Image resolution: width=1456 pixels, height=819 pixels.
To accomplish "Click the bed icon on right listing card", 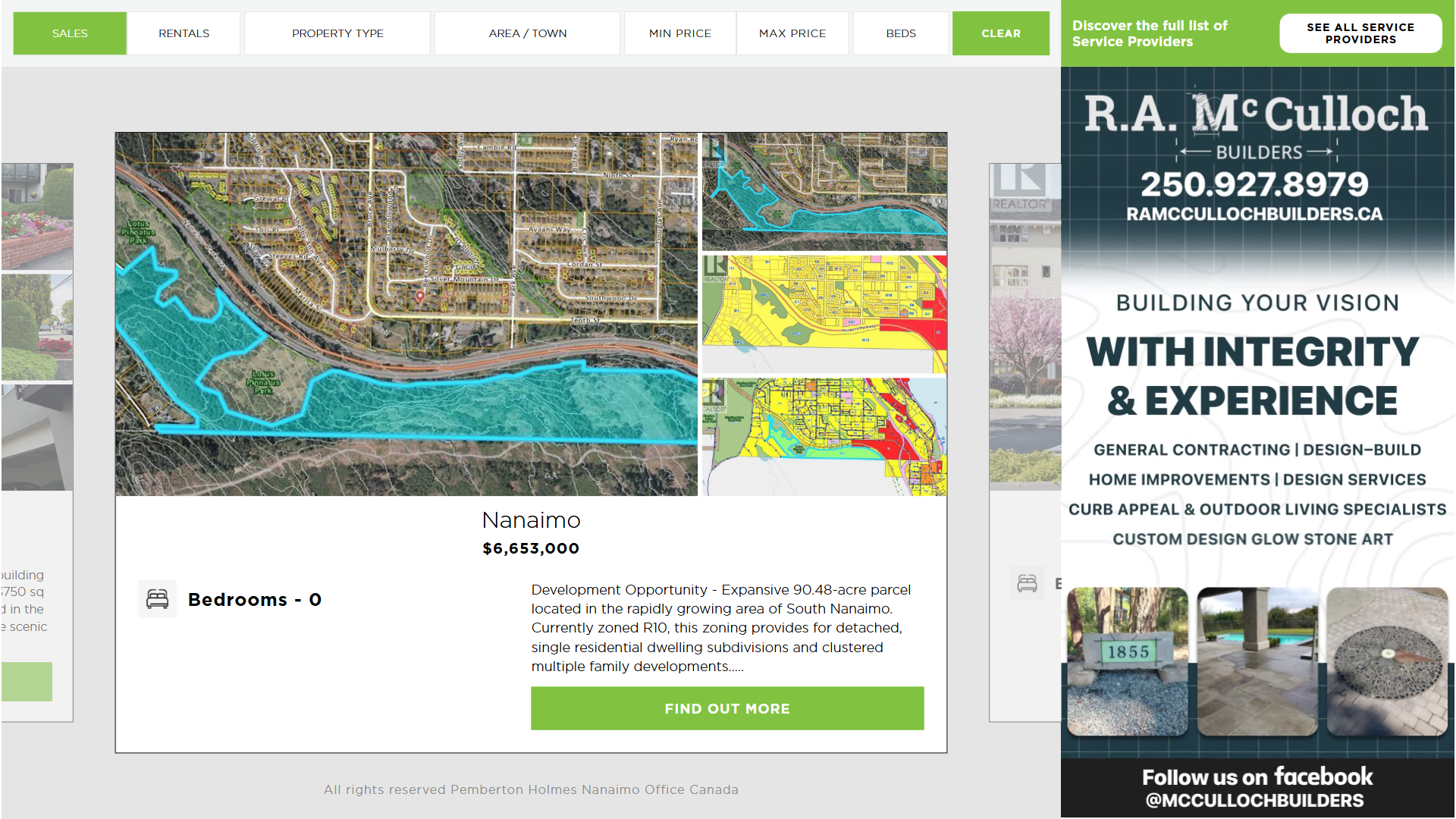I will coord(1027,583).
